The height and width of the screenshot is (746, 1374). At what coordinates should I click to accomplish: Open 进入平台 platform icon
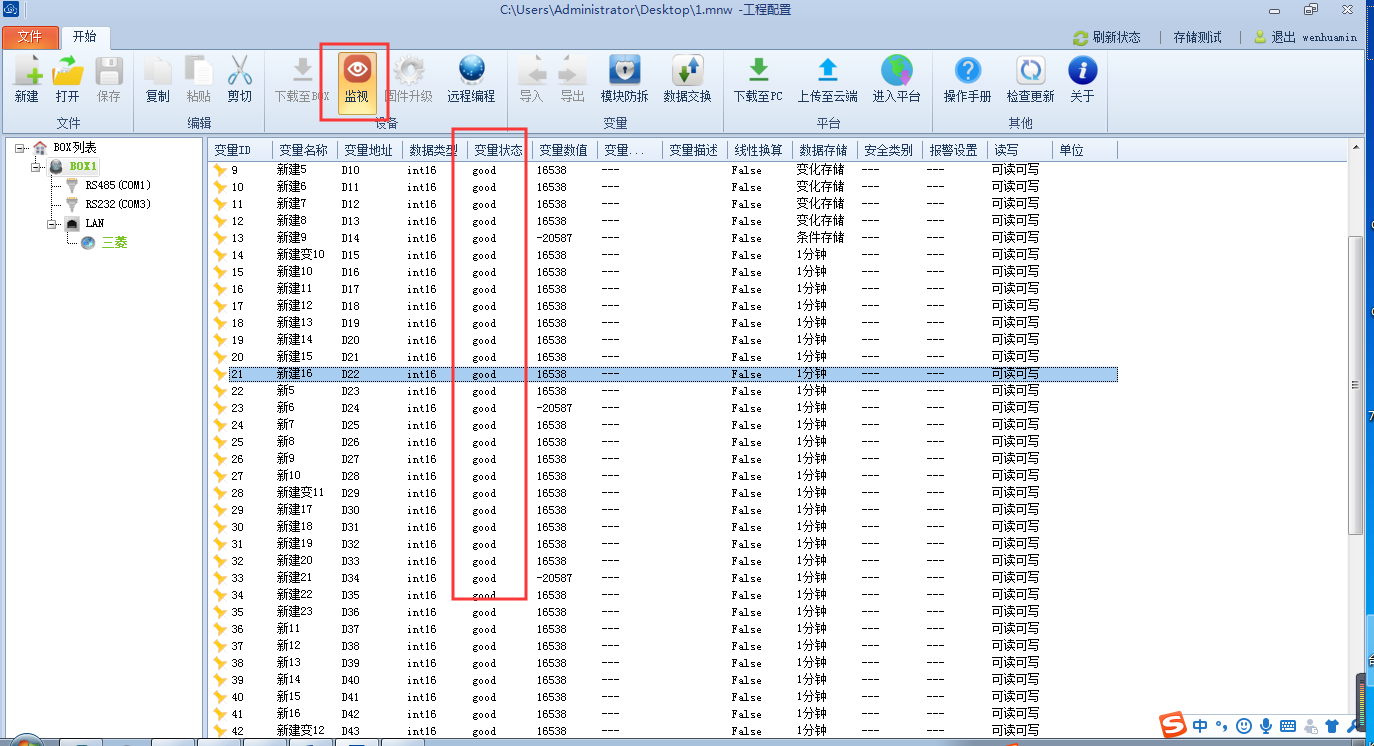coord(896,78)
